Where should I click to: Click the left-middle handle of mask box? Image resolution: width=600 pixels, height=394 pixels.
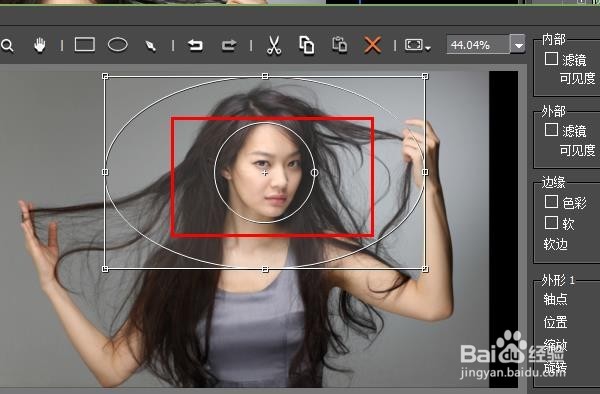[x=105, y=172]
